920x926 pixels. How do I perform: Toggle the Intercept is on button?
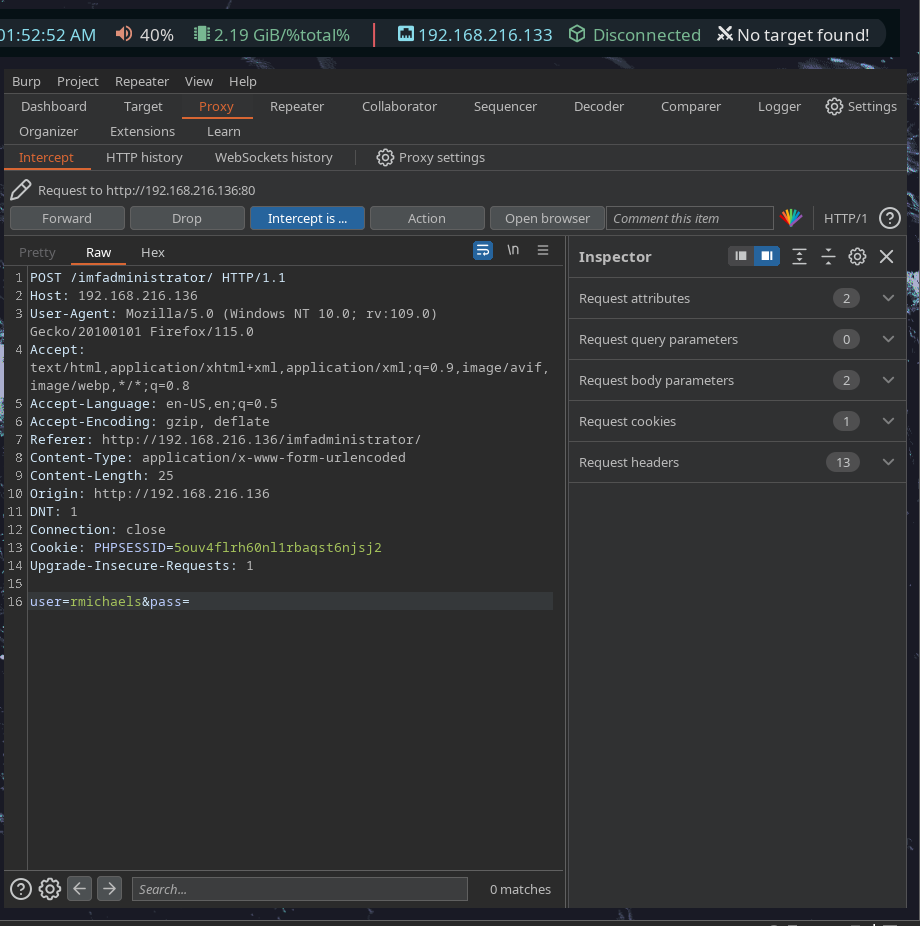coord(307,218)
